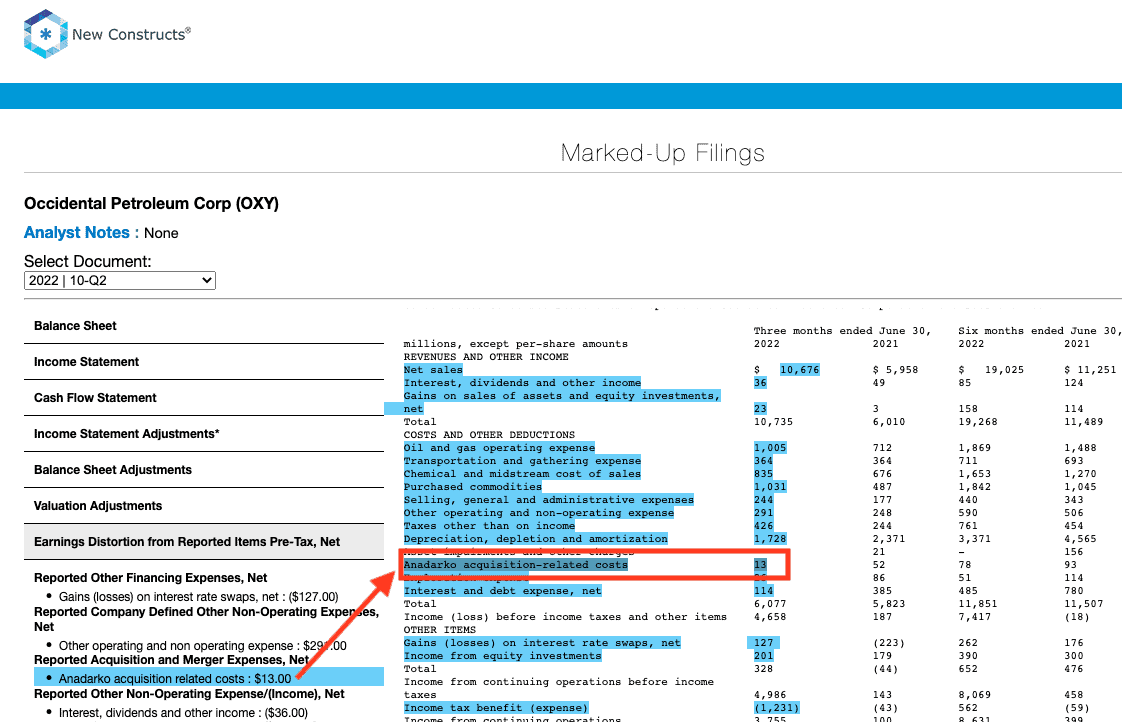Click the highlighted 1,005 value
This screenshot has width=1122, height=722.
tap(770, 448)
